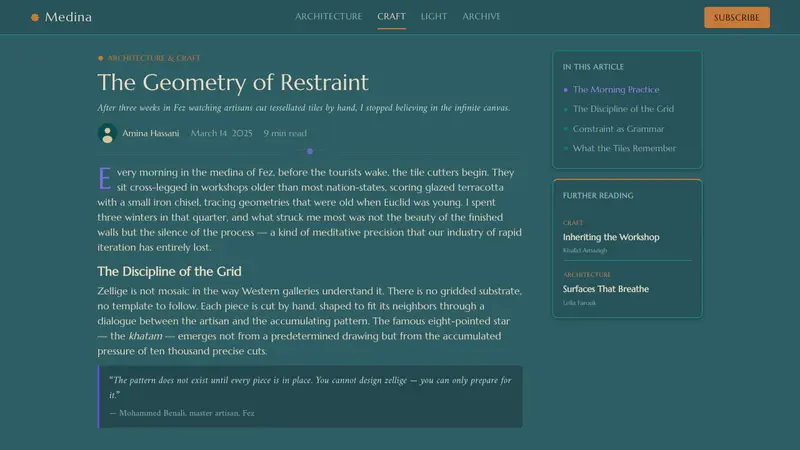Click the Architecture & Craft category label
The width and height of the screenshot is (800, 450).
pos(154,58)
